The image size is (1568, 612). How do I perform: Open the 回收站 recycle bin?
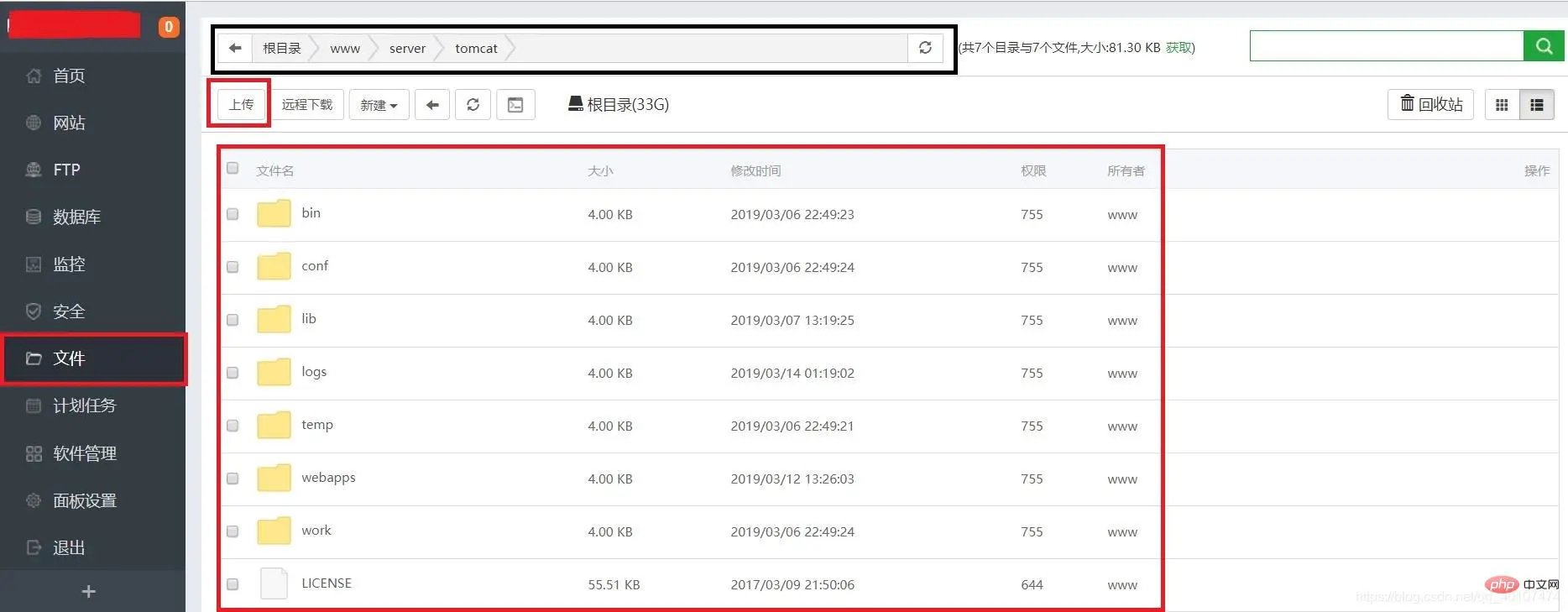(x=1430, y=104)
